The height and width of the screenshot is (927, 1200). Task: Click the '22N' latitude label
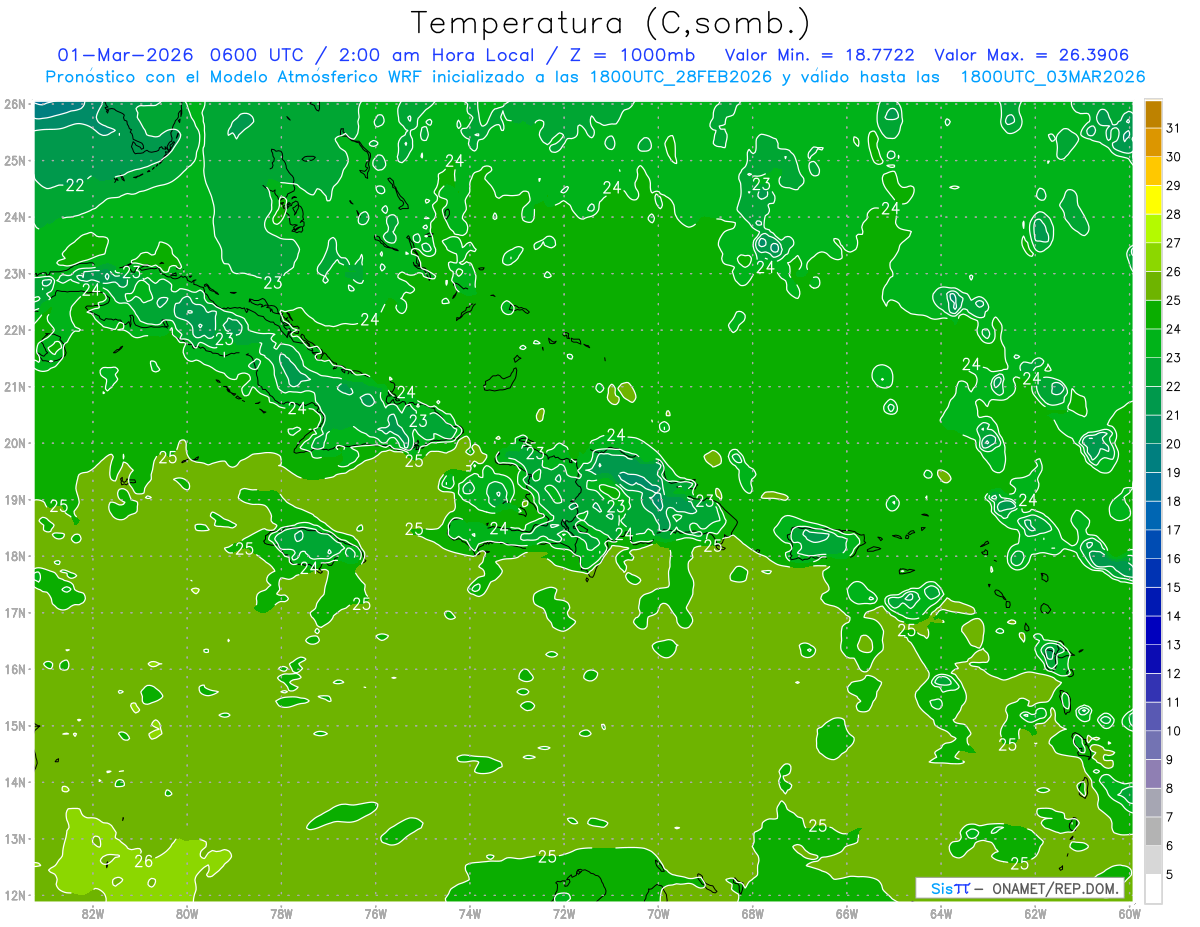[x=15, y=330]
